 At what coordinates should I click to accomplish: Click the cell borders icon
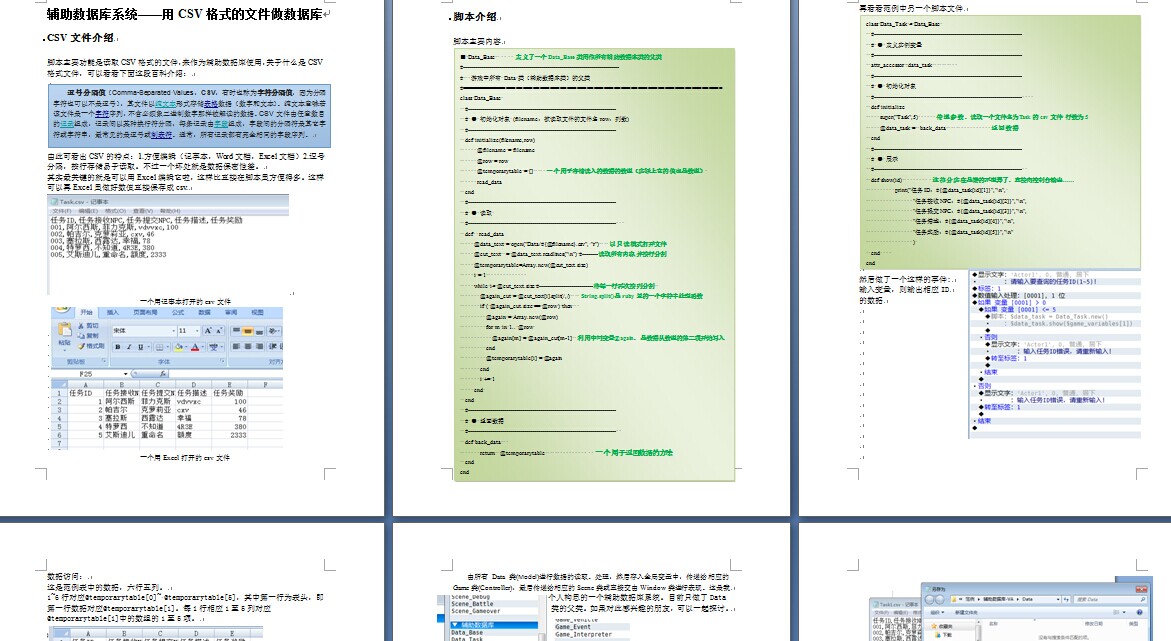(159, 347)
